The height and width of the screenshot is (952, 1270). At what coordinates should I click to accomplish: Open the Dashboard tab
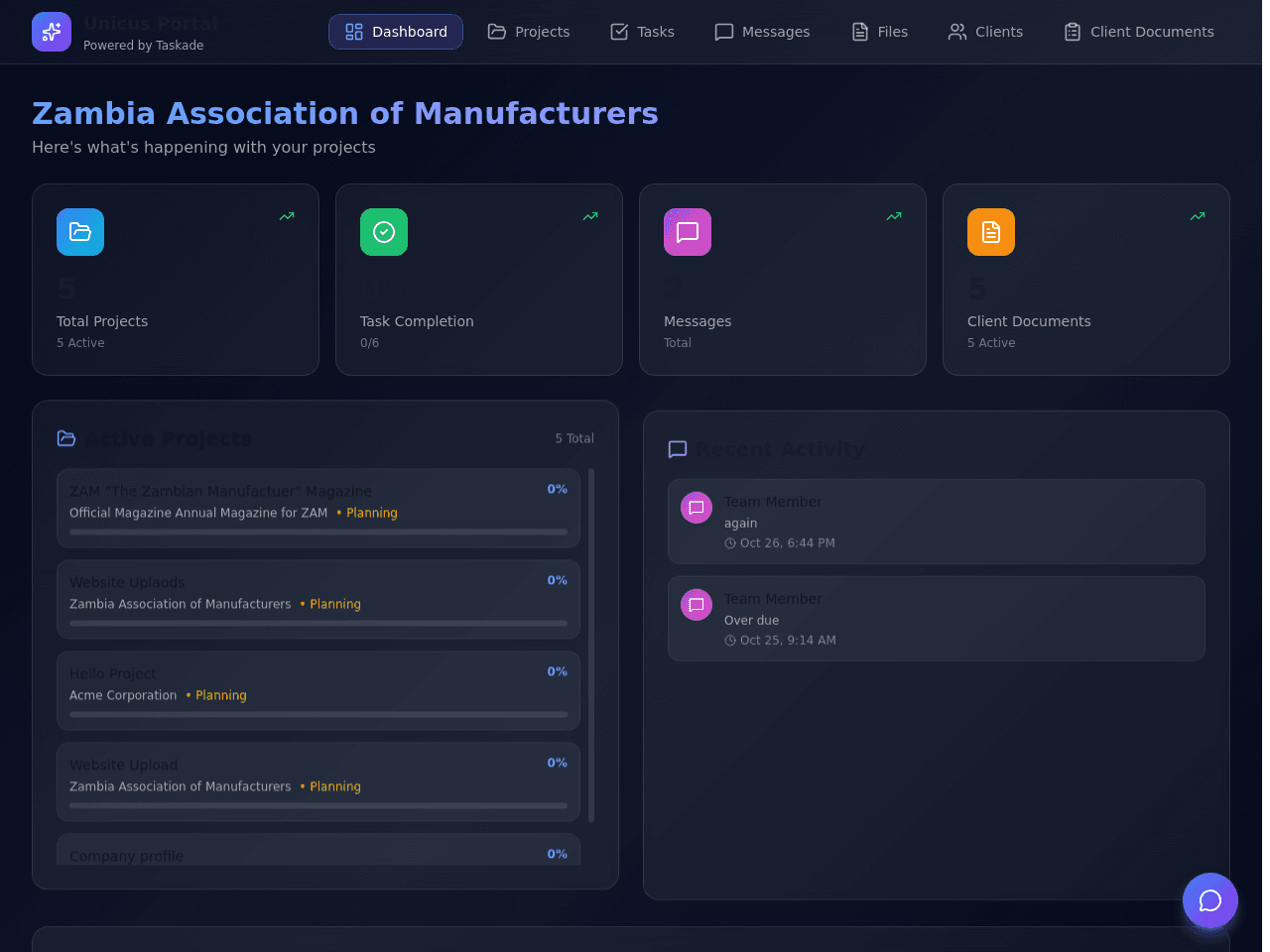pyautogui.click(x=396, y=32)
